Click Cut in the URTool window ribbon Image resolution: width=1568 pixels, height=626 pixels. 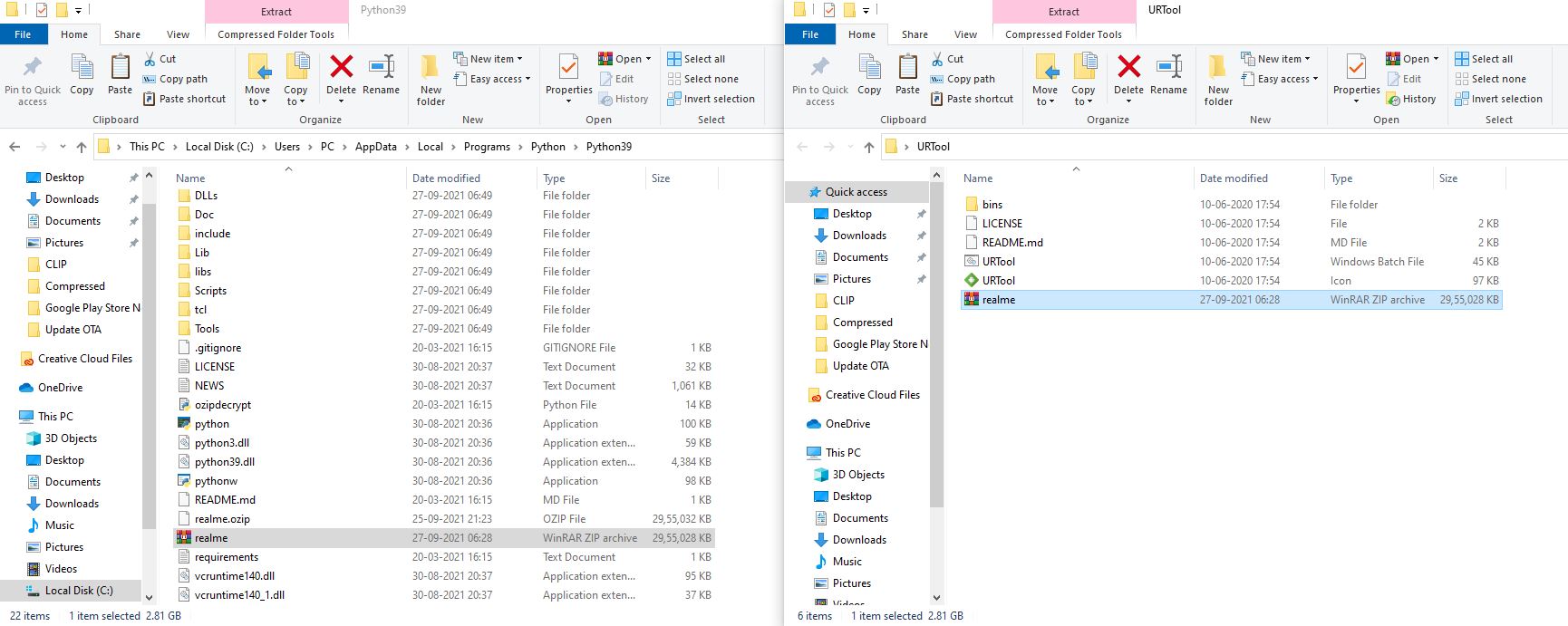pyautogui.click(x=947, y=59)
